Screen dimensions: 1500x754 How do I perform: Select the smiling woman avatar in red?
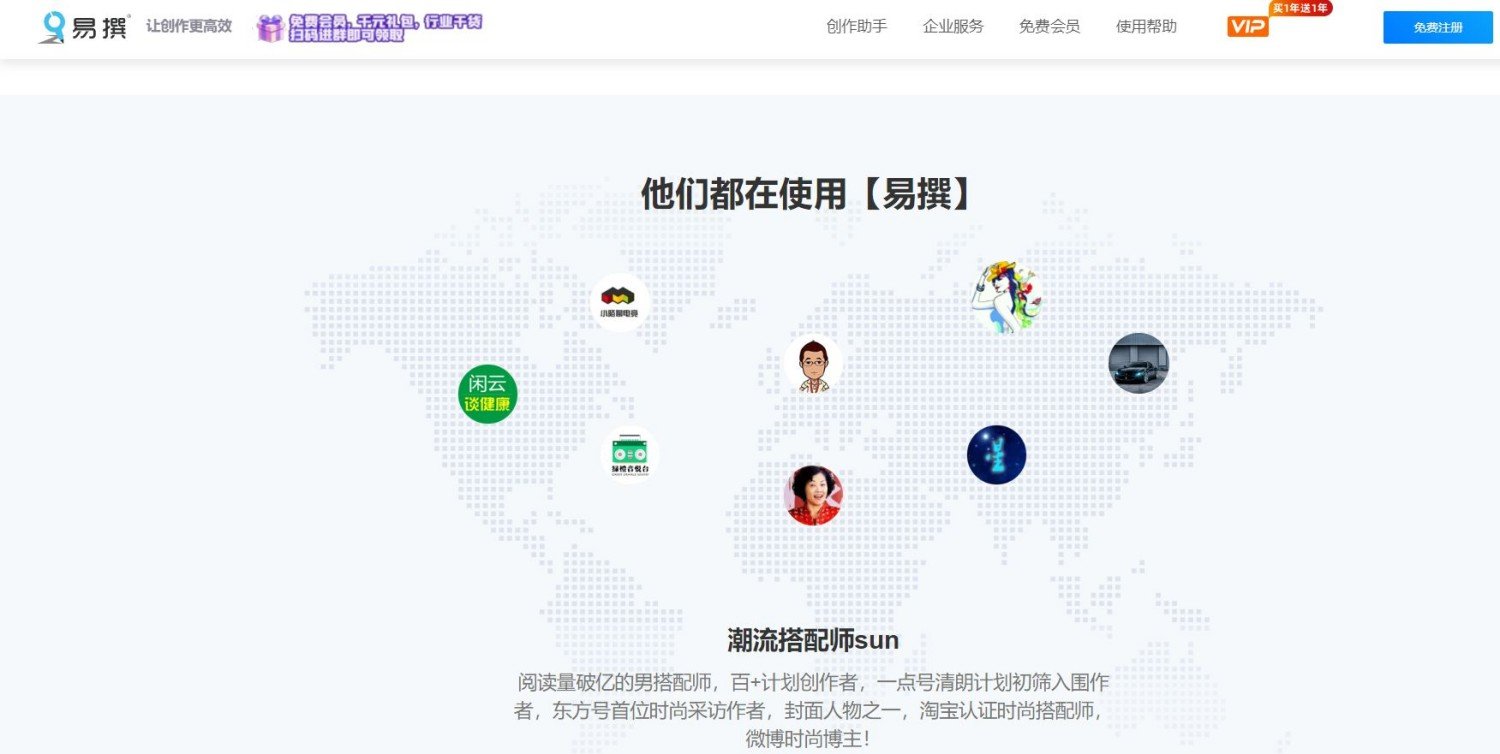[813, 492]
